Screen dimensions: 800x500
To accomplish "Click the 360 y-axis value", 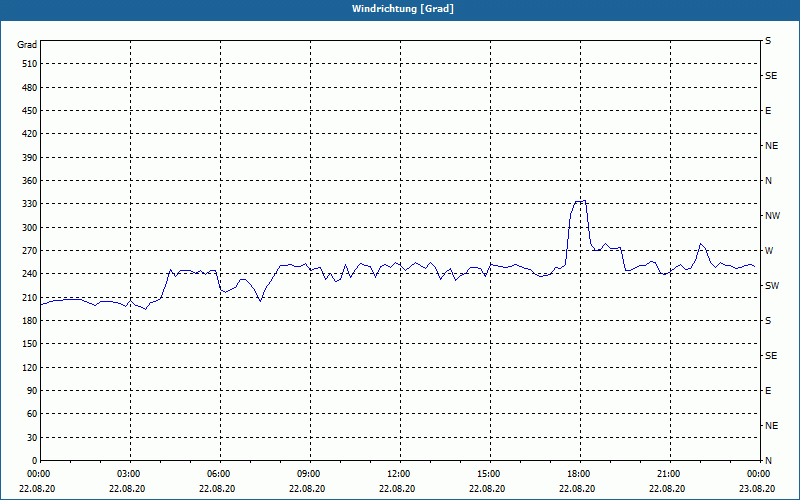I will coord(29,181).
